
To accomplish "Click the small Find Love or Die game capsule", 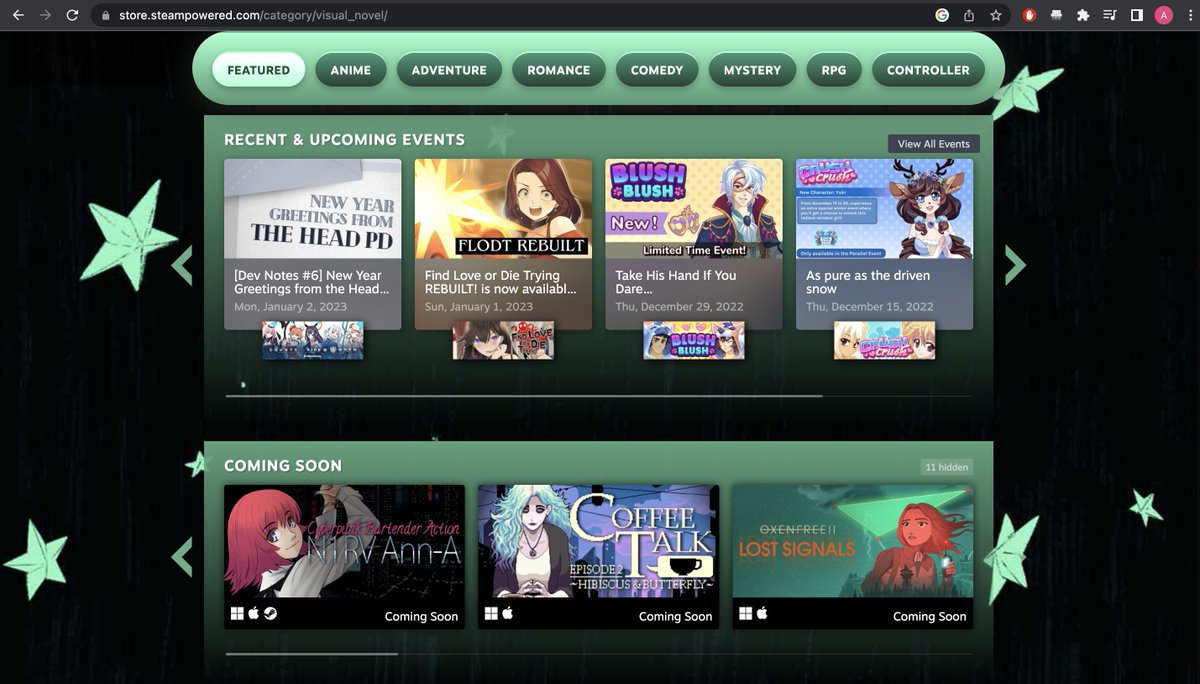I will click(x=503, y=340).
